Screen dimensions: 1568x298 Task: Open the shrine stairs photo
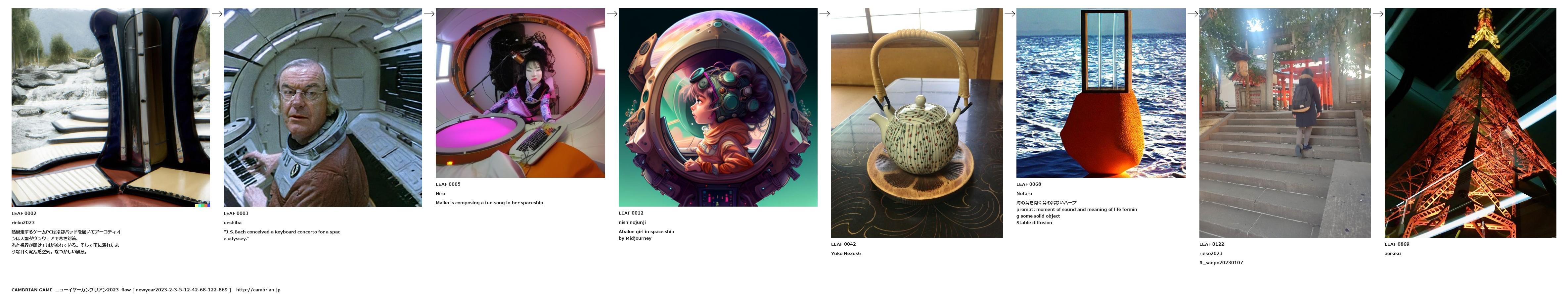pyautogui.click(x=1285, y=123)
